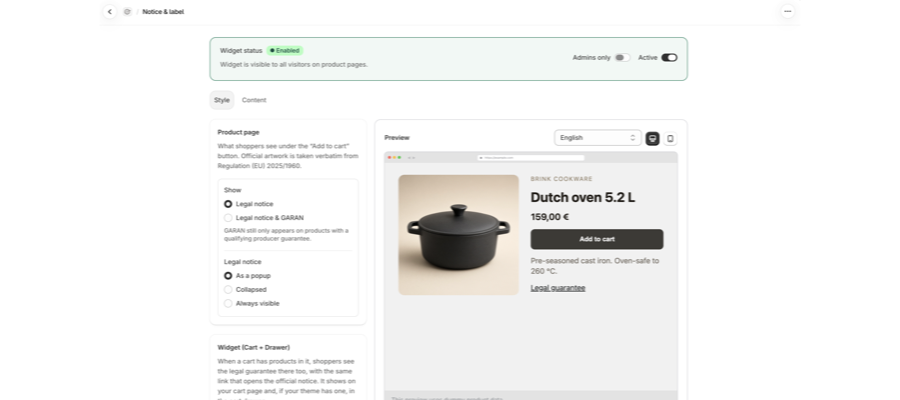Click the 159,00 € price
900x400 pixels.
(549, 217)
